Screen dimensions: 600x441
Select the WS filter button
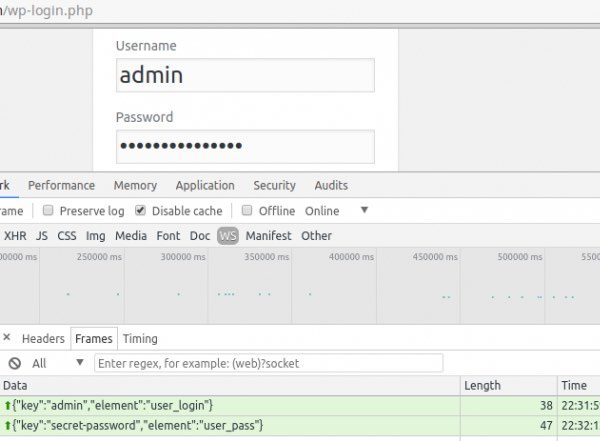pyautogui.click(x=228, y=236)
